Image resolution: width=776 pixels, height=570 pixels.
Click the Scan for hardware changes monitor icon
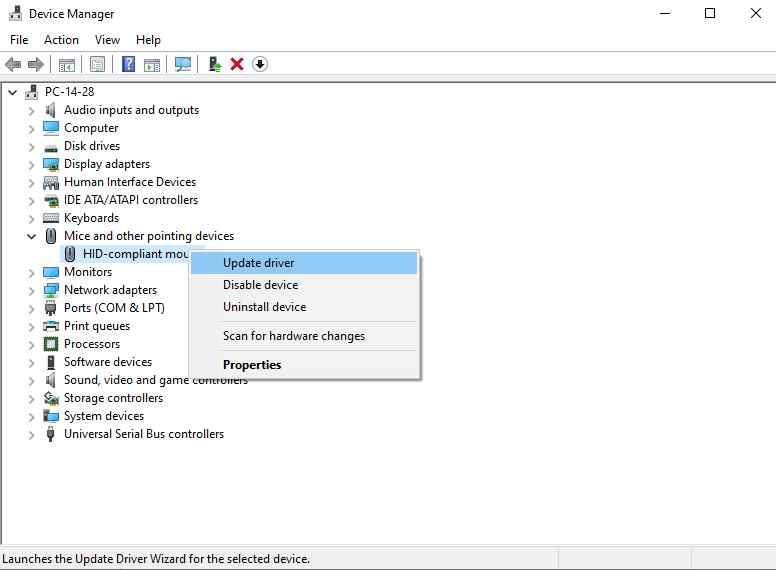pyautogui.click(x=183, y=64)
